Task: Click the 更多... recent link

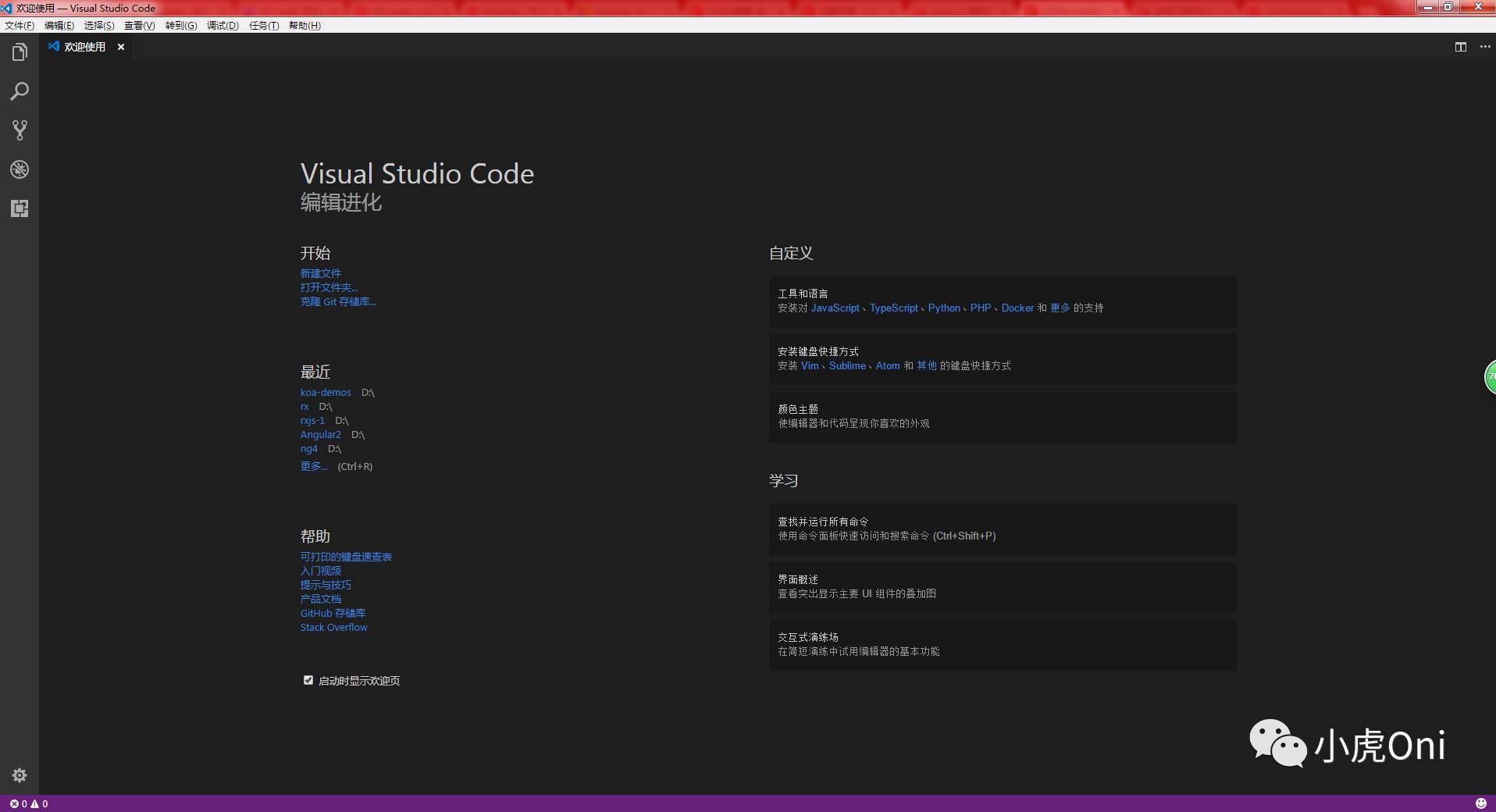Action: pyautogui.click(x=314, y=466)
